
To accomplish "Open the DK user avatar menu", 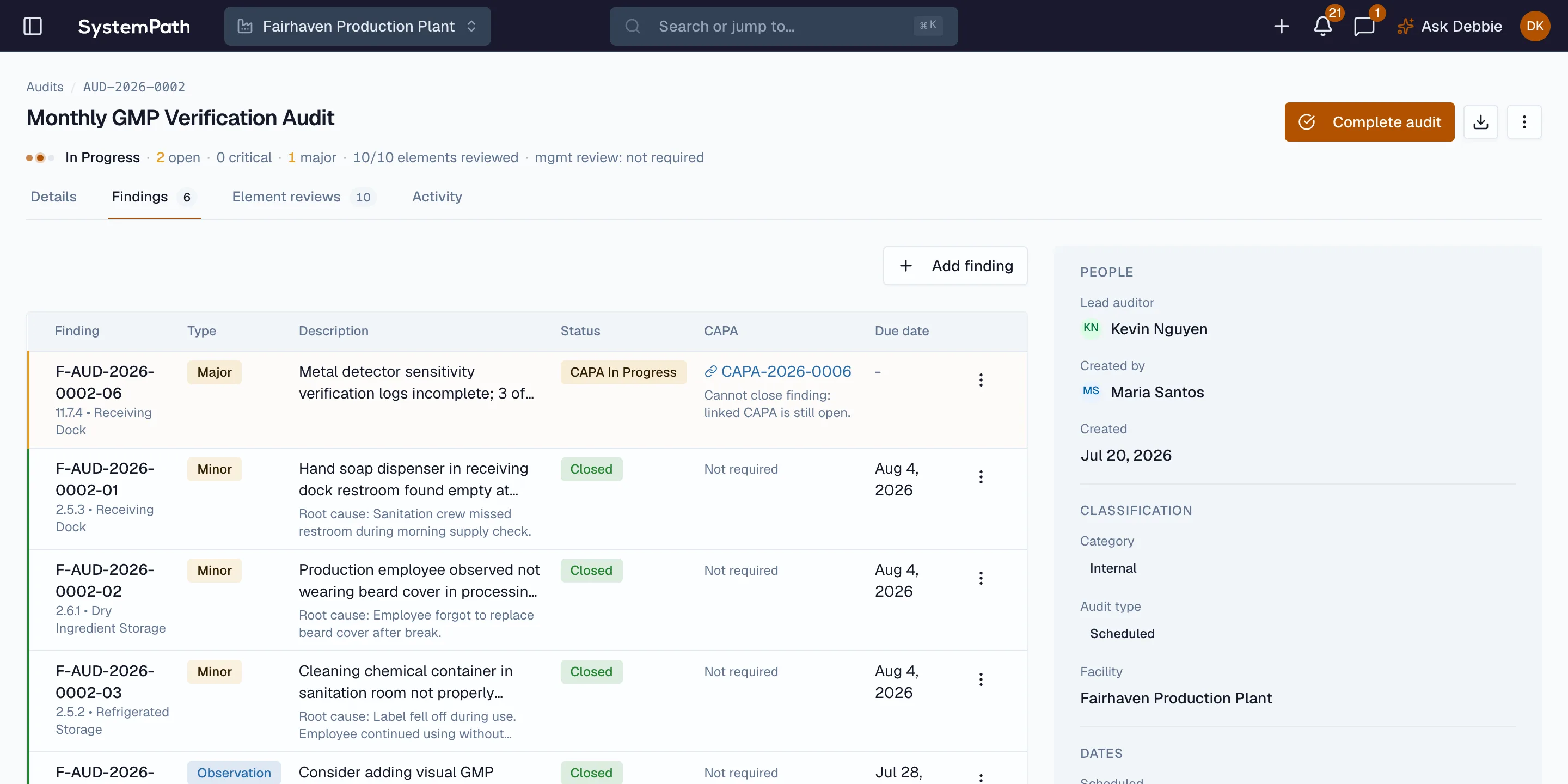I will 1535,26.
